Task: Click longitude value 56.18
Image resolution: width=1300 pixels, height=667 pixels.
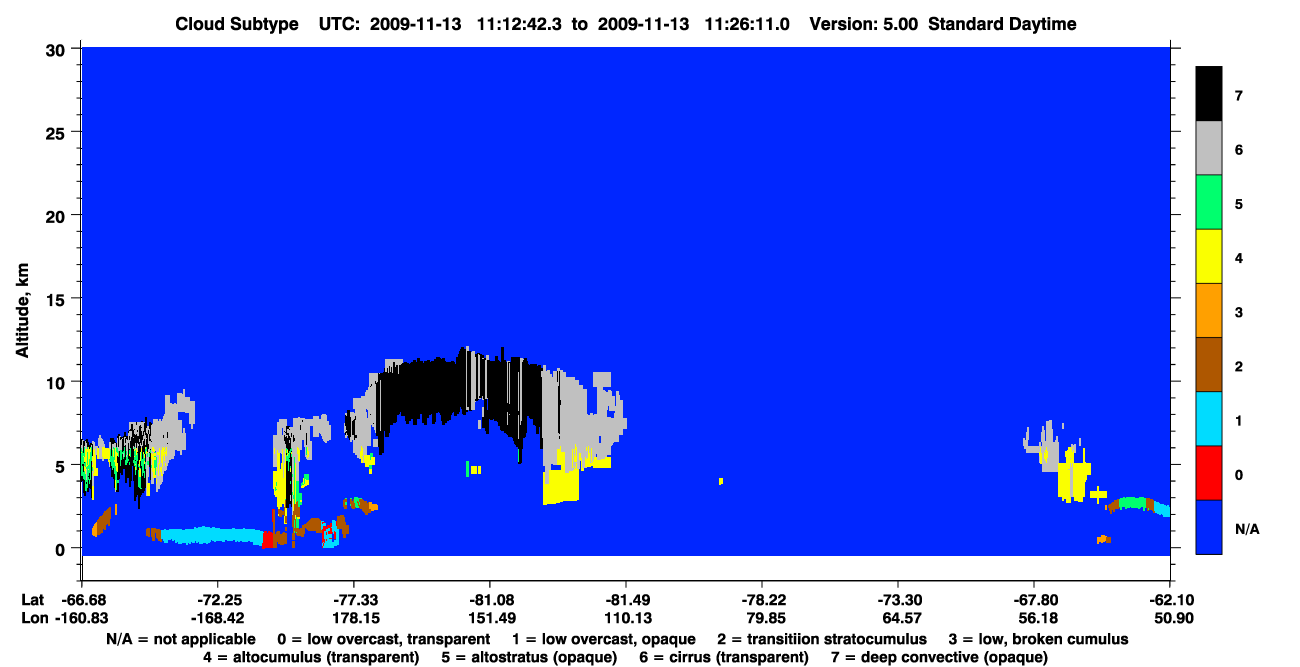Action: point(1034,619)
